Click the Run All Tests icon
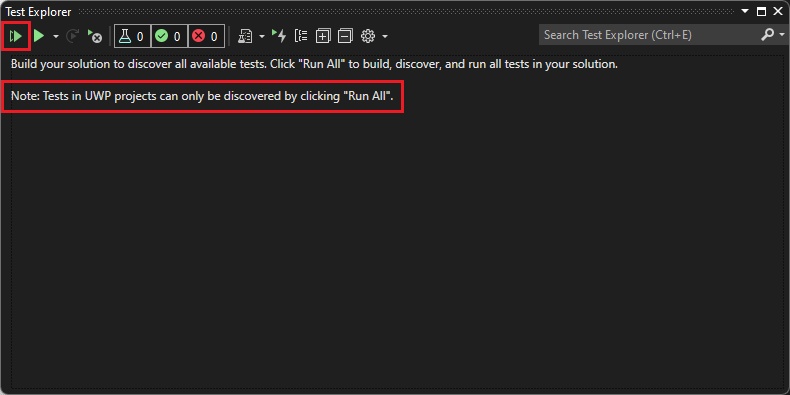This screenshot has height=395, width=790. 16,36
